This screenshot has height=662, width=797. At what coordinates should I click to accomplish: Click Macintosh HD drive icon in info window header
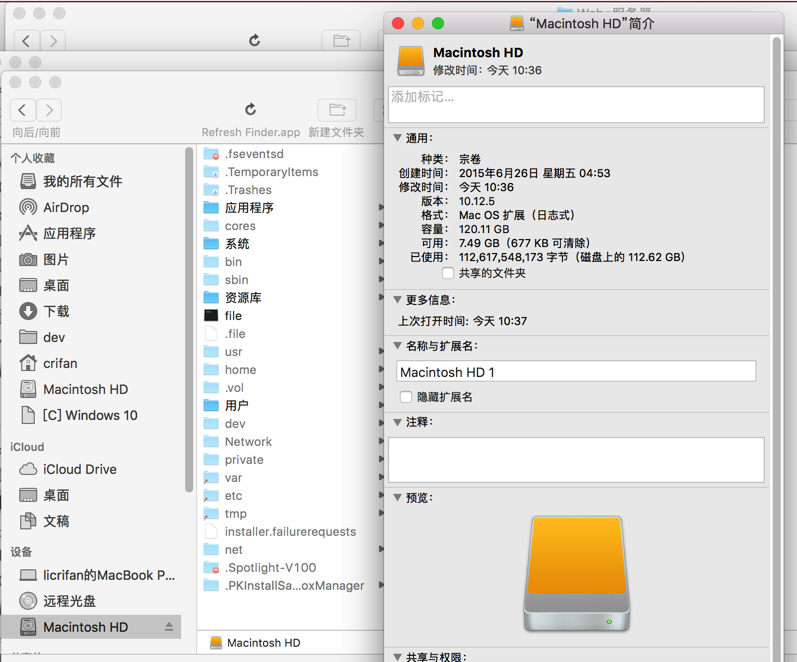click(411, 61)
